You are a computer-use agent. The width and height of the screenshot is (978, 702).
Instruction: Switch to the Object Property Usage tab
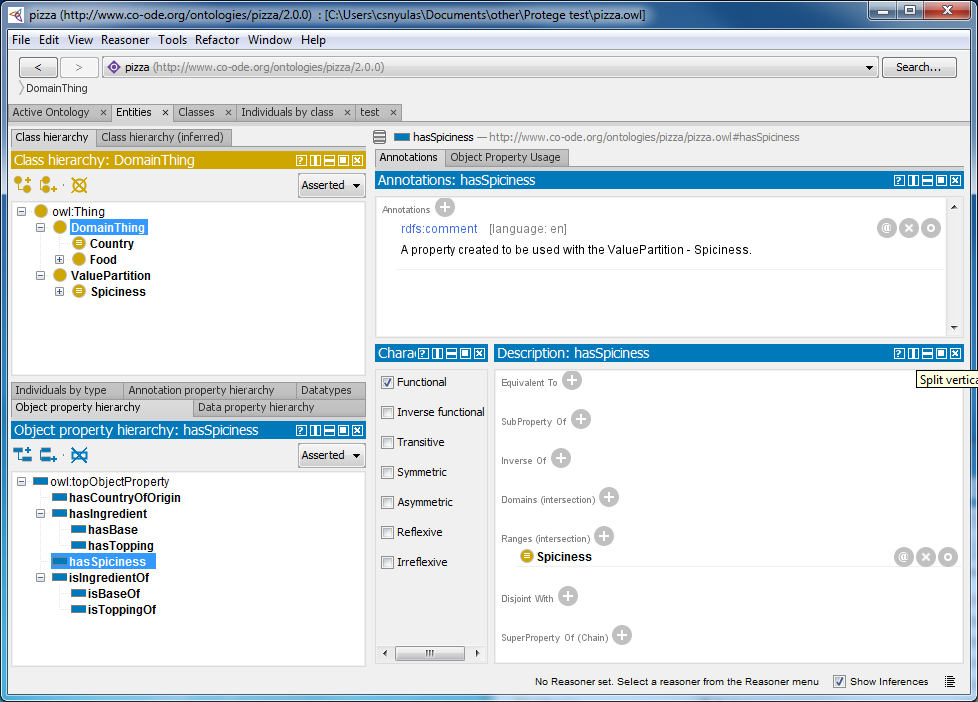click(x=506, y=157)
